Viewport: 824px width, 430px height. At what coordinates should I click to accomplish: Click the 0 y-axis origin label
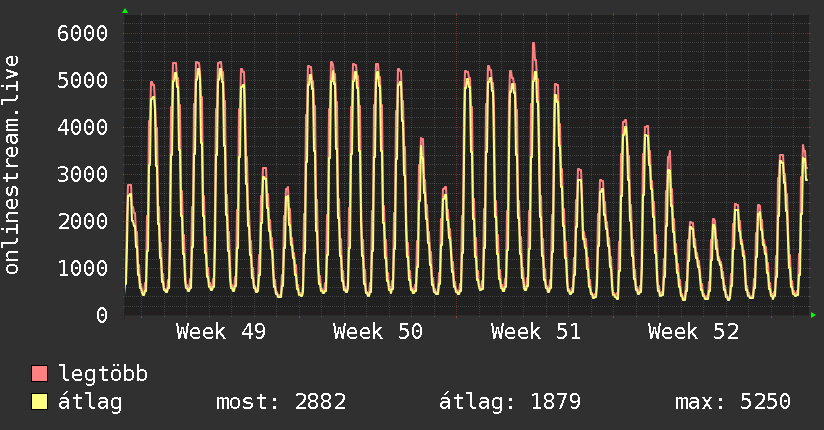click(x=100, y=315)
